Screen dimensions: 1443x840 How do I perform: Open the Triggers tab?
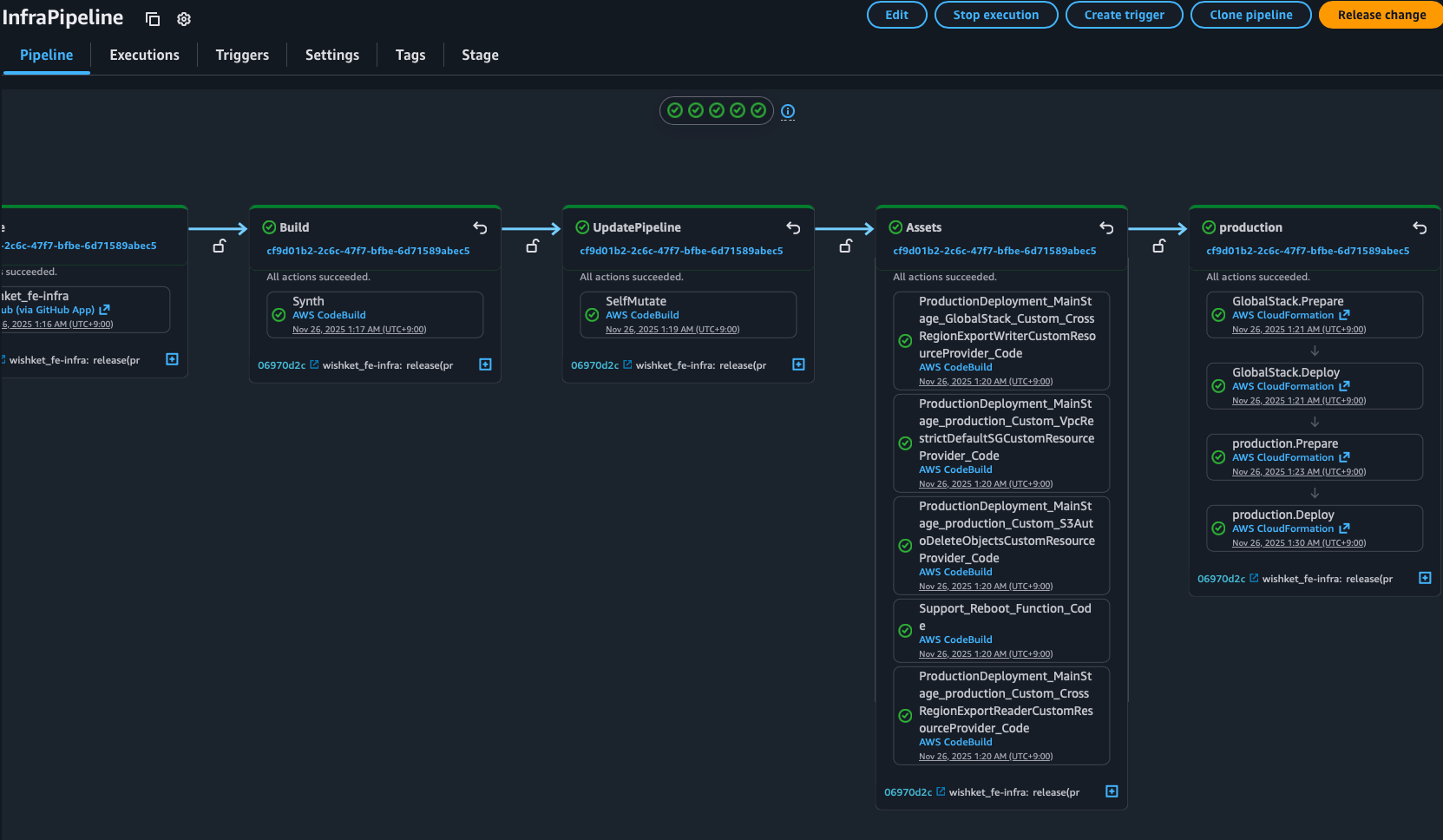pyautogui.click(x=242, y=56)
